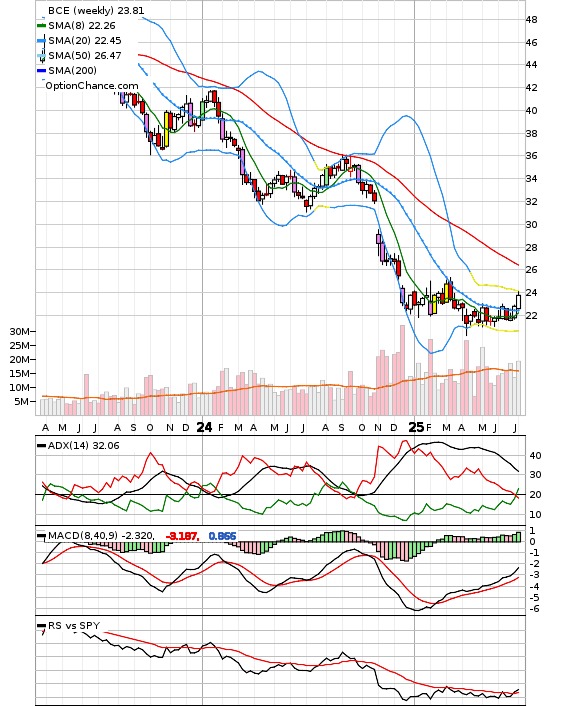This screenshot has height=706, width=566.
Task: Click the 46 price axis label
Action: pyautogui.click(x=531, y=43)
